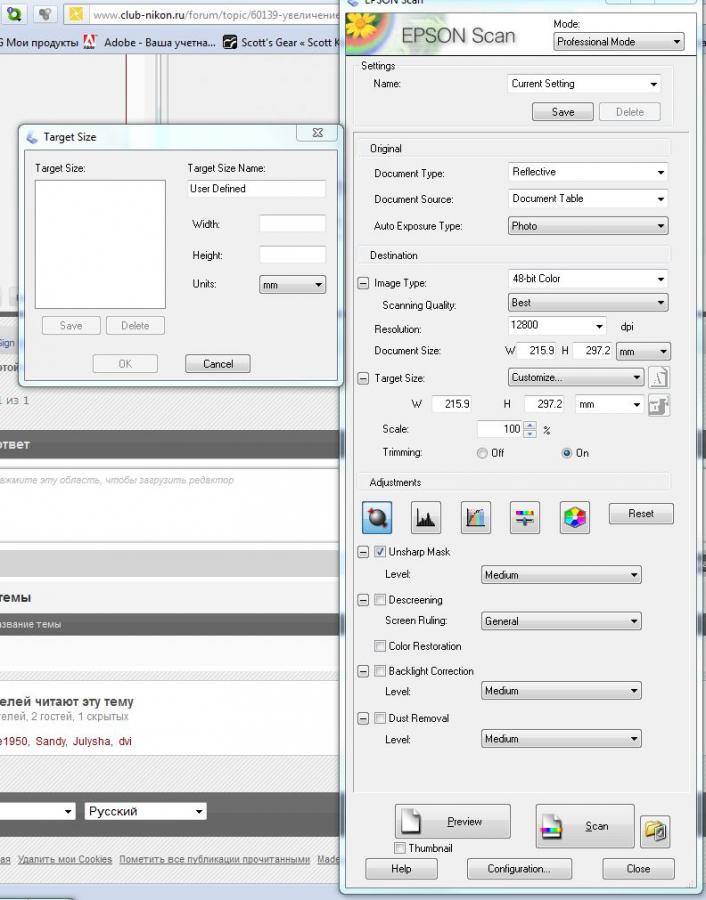
Task: Collapse the Unsharp Mask section
Action: tap(363, 552)
